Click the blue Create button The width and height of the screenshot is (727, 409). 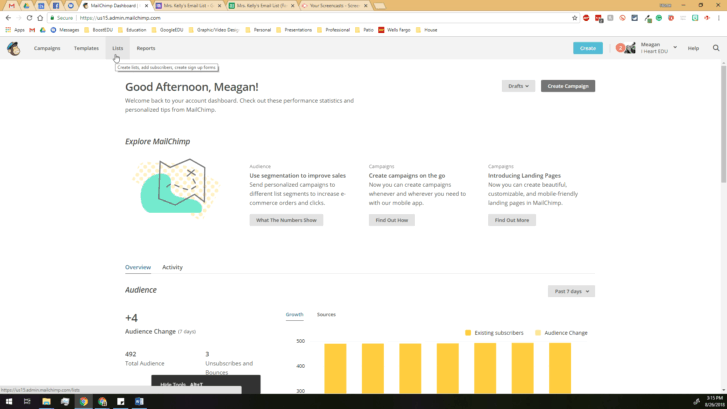pos(588,48)
